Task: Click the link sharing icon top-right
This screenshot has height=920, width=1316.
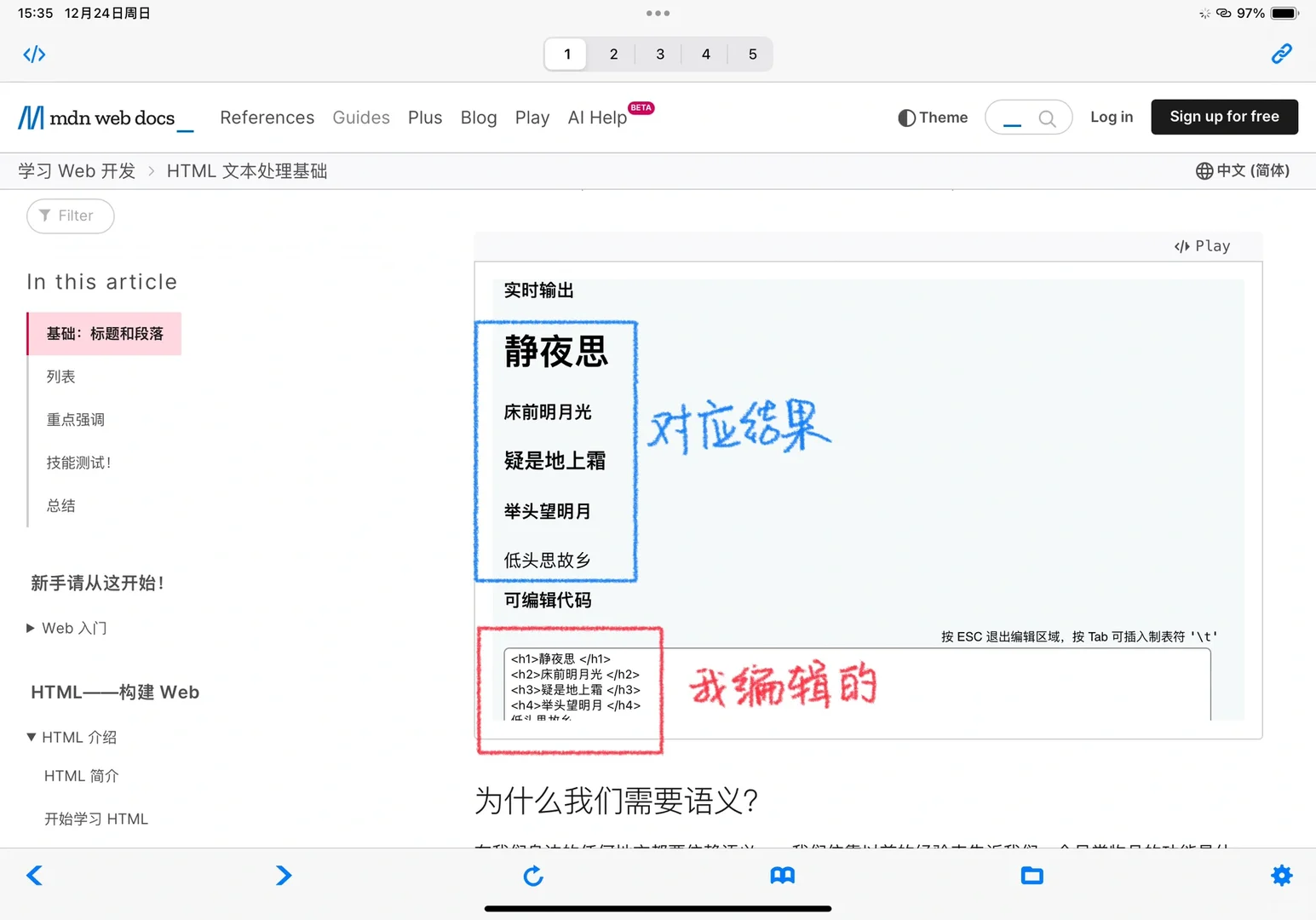Action: tap(1281, 54)
